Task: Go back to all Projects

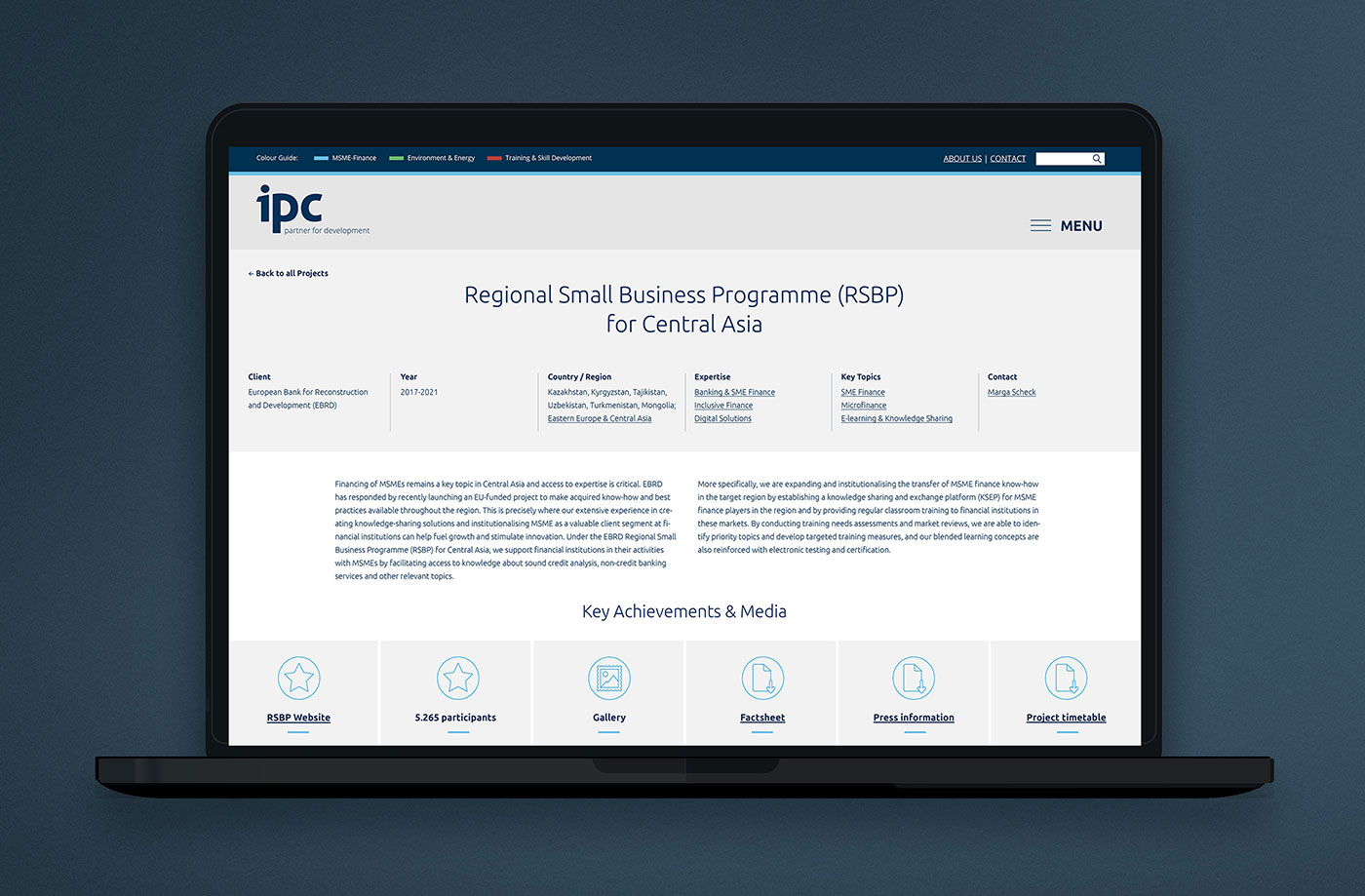Action: (x=288, y=273)
